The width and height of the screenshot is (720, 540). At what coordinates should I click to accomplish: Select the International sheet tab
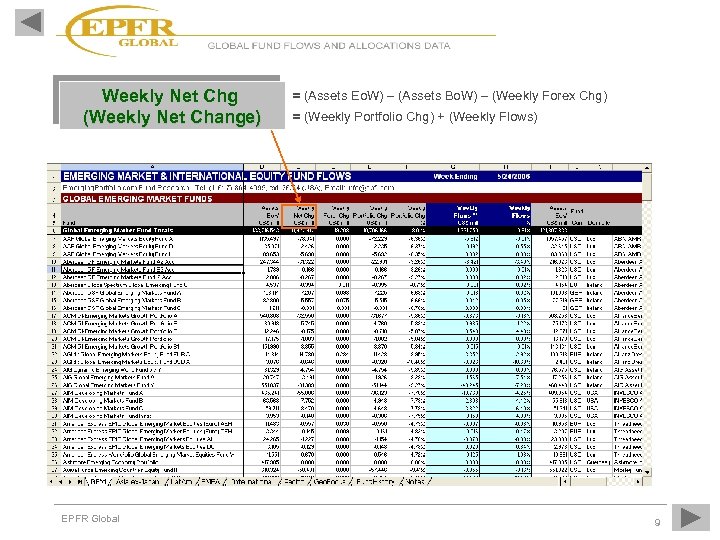(251, 482)
